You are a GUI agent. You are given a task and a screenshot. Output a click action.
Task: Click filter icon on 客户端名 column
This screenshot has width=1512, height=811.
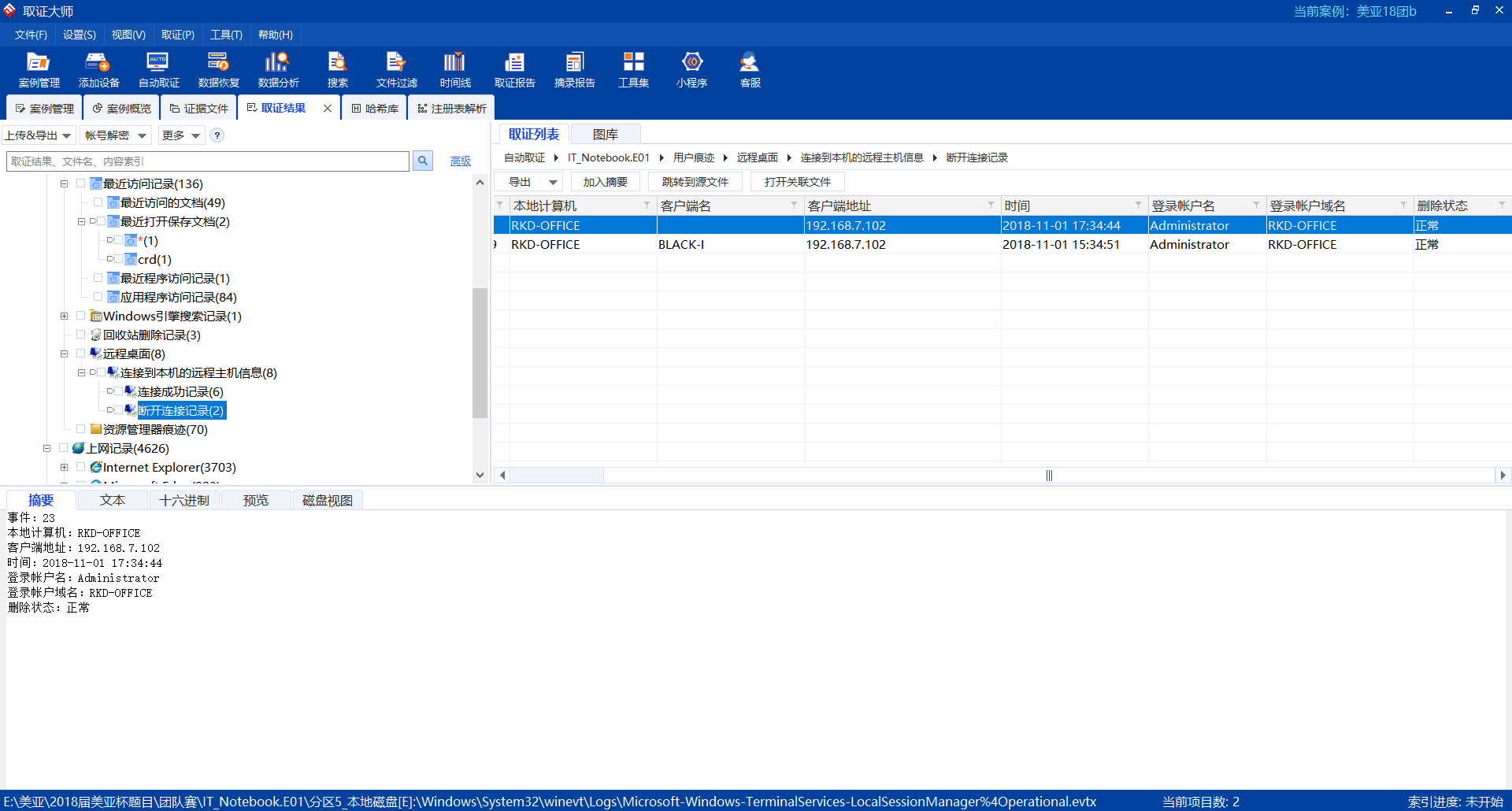tap(794, 206)
